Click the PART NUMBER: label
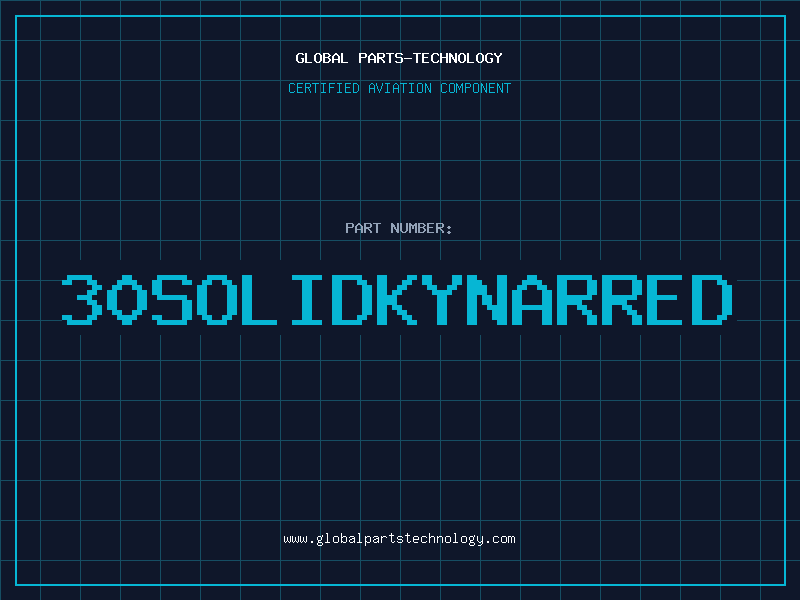This screenshot has height=600, width=800. (399, 228)
